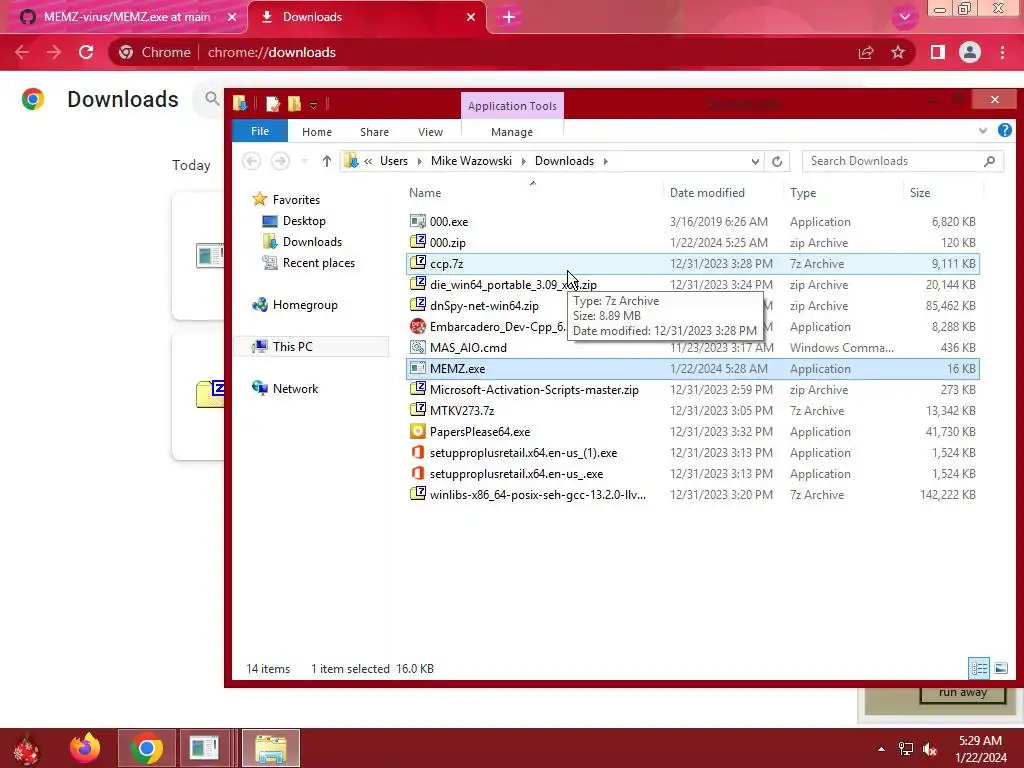Expand subfolders after Downloads in breadcrumb
The image size is (1024, 768).
coord(605,161)
